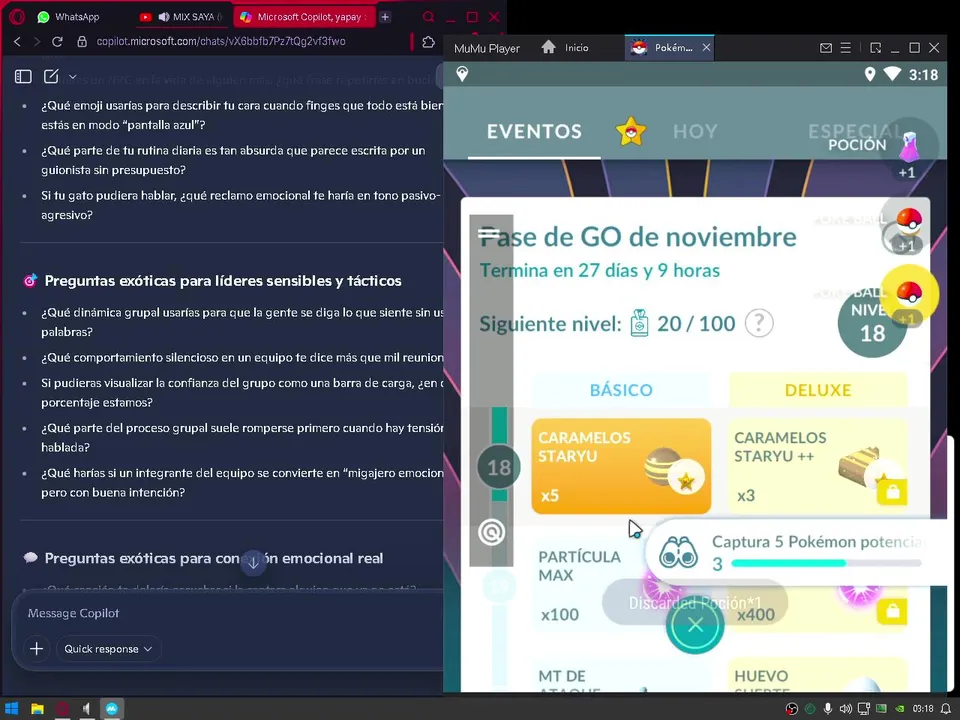Tap the yellow-highlighted Poké Ball +1 item

pyautogui.click(x=909, y=295)
